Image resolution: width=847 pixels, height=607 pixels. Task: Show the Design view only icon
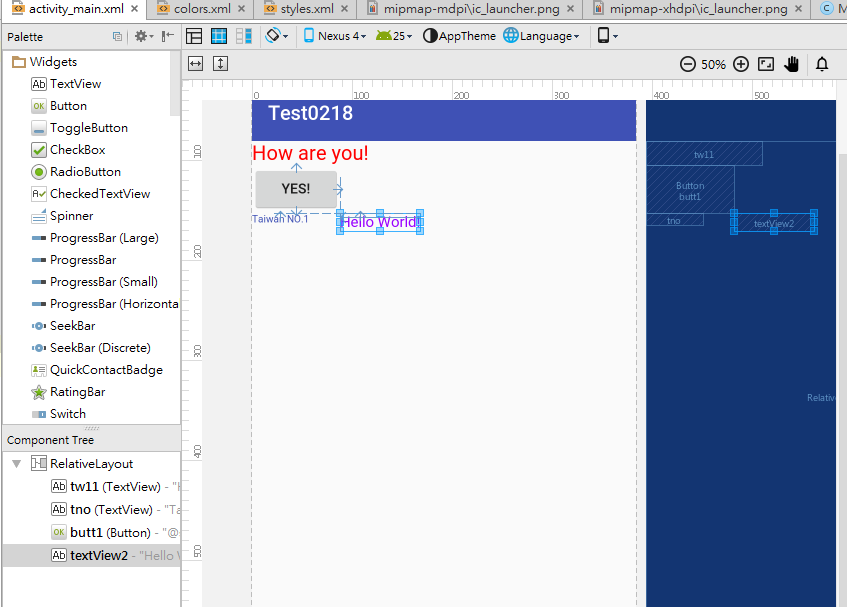pos(194,36)
